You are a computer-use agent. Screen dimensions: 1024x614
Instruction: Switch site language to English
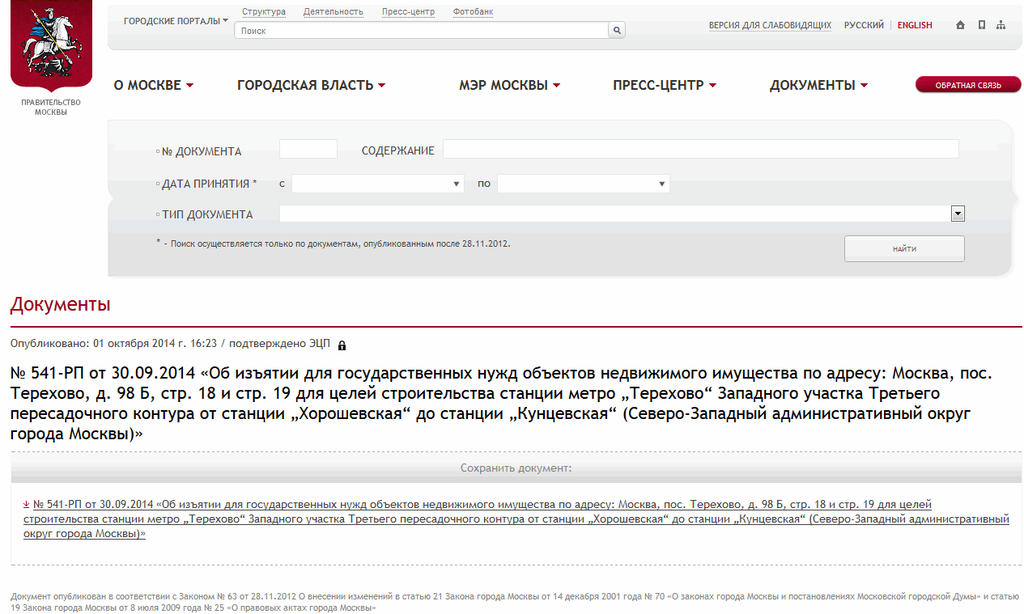pyautogui.click(x=914, y=25)
